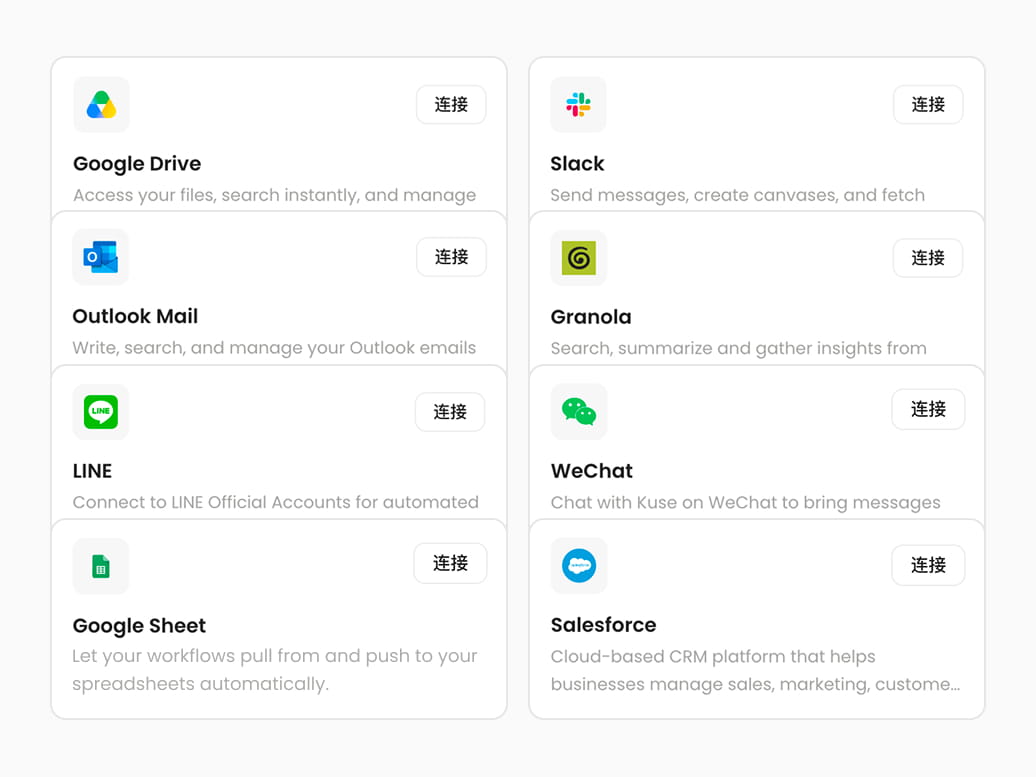Connect Granola via 连接 button

928,258
